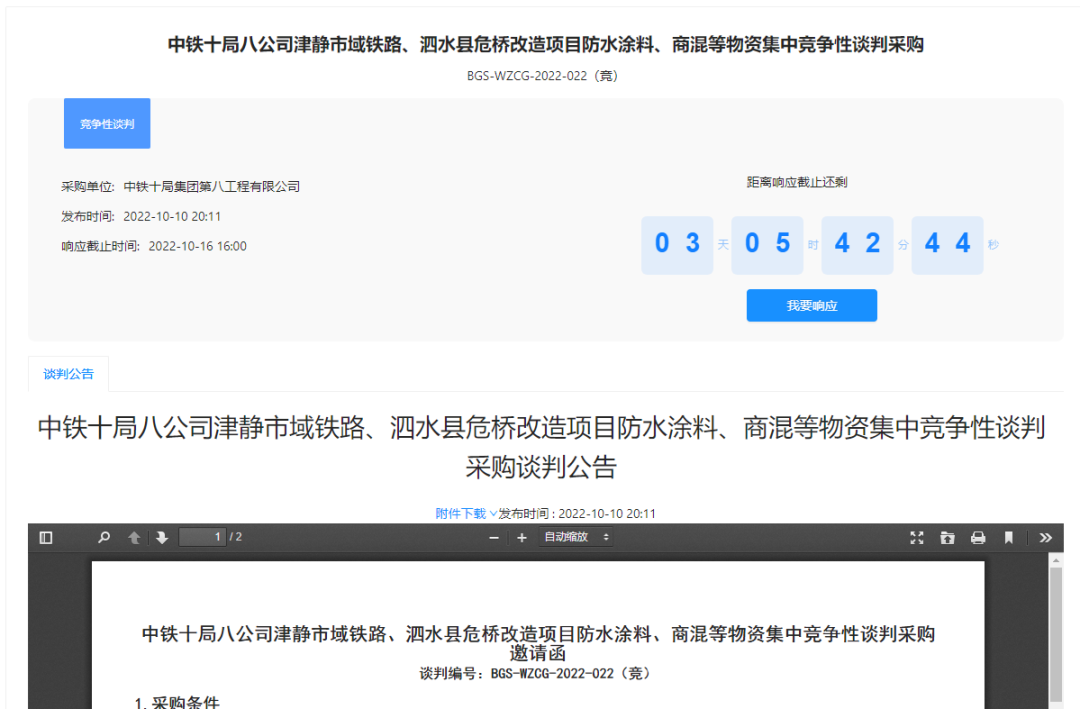Image resolution: width=1080 pixels, height=709 pixels.
Task: Click the 2022-10-10 20:11 date in the info panel
Action: pos(172,216)
